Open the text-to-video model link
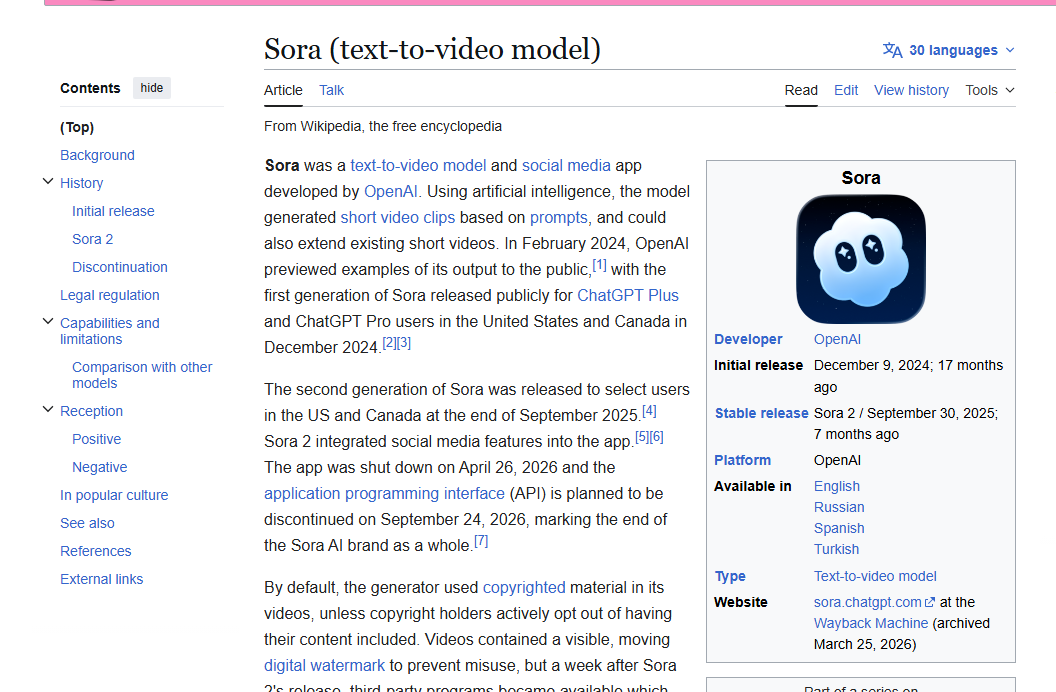Screen dimensions: 1056x692 pyautogui.click(x=418, y=166)
